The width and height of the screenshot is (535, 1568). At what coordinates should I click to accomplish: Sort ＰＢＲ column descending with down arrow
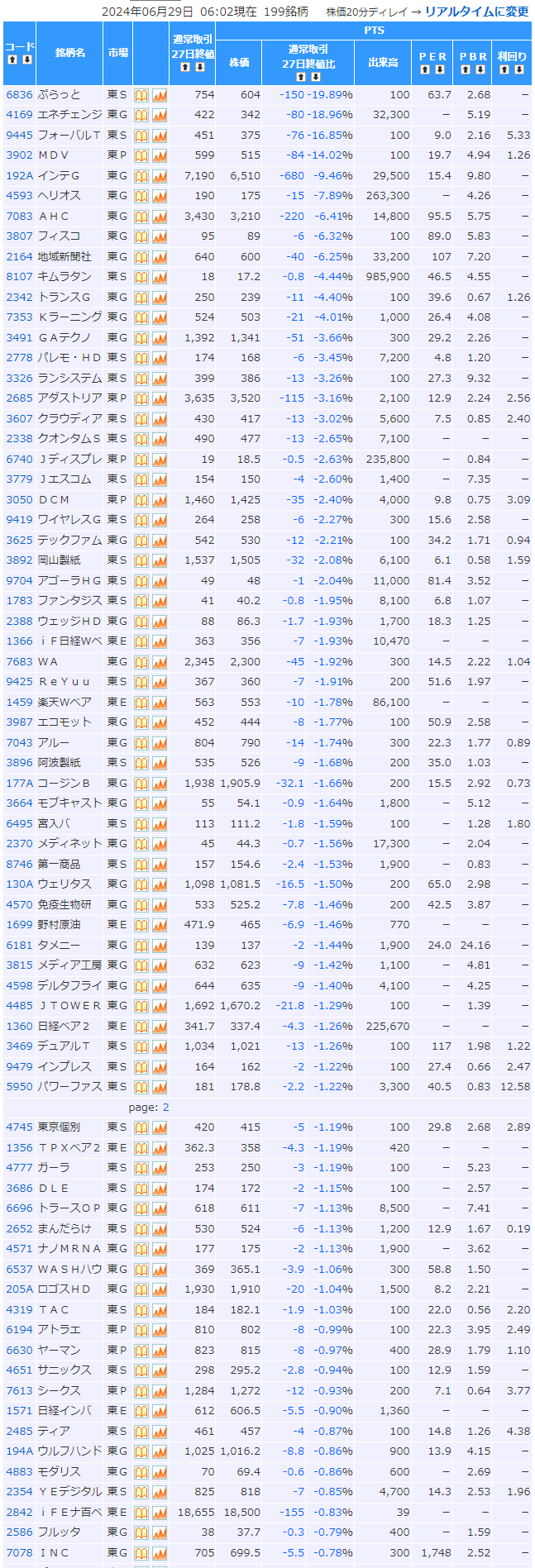click(x=480, y=69)
